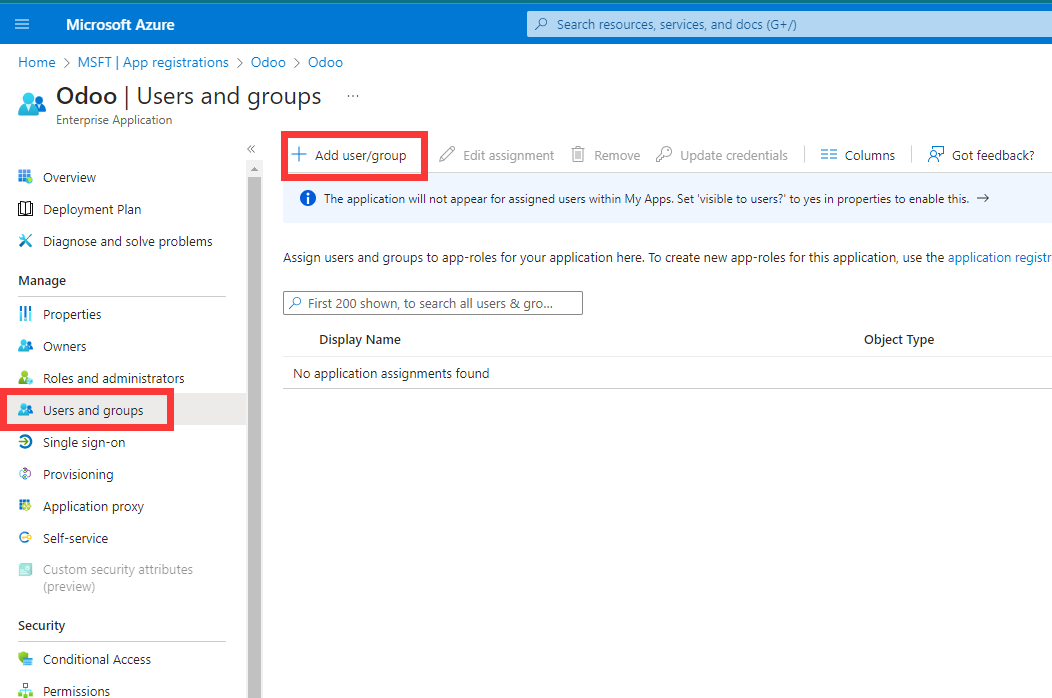Click the Add user/group button
The image size is (1052, 698).
click(x=350, y=155)
